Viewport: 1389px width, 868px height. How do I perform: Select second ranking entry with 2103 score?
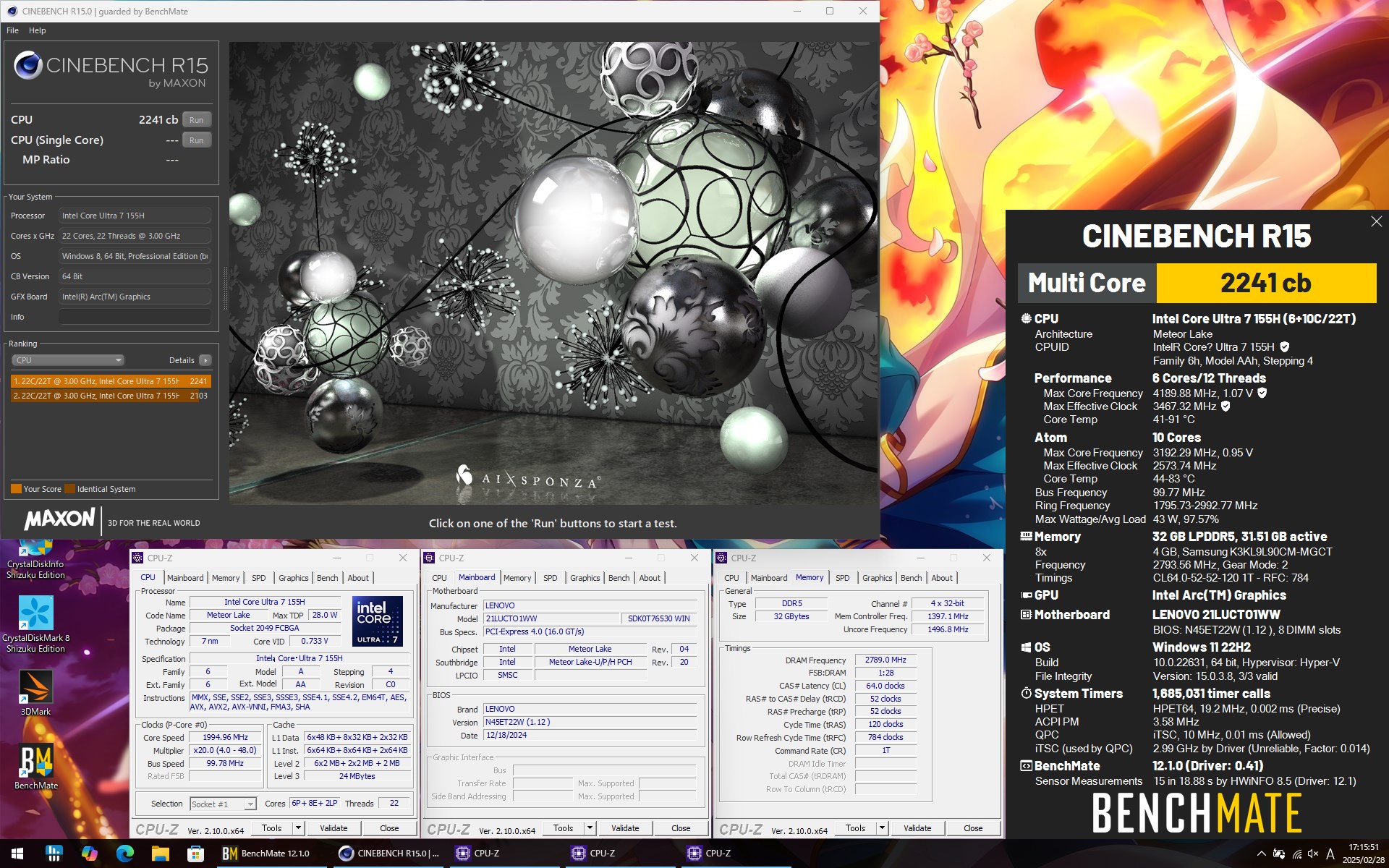click(111, 396)
